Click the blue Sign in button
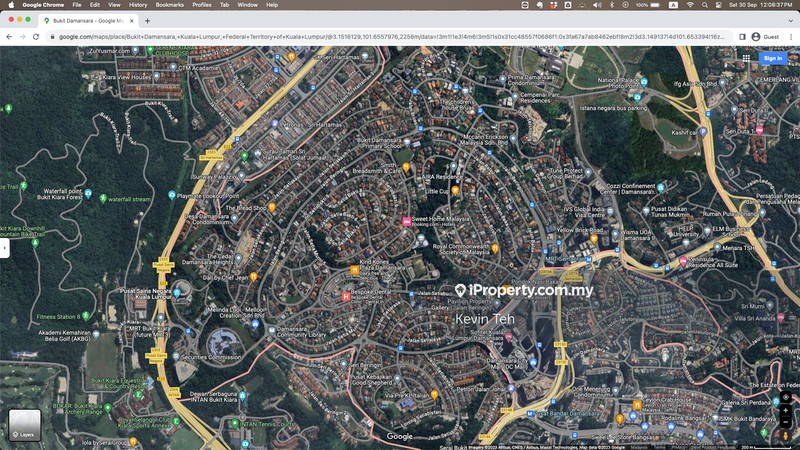800x450 pixels. [x=773, y=58]
